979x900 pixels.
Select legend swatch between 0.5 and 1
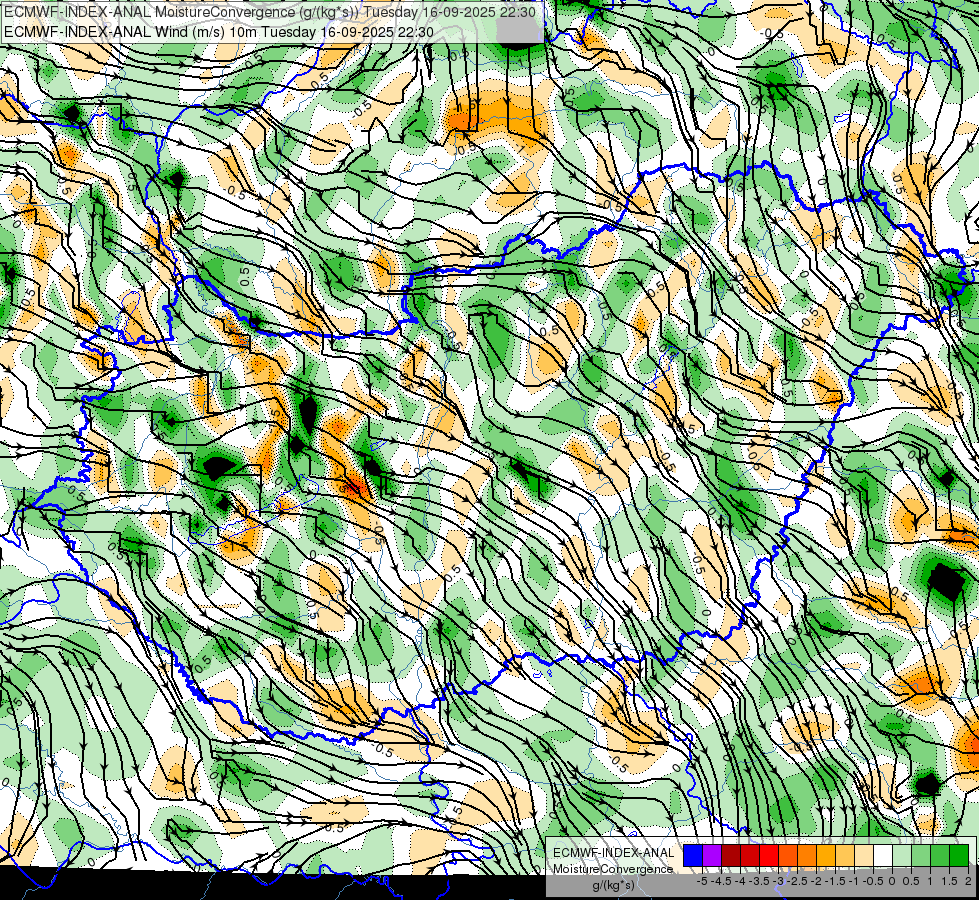[x=922, y=856]
